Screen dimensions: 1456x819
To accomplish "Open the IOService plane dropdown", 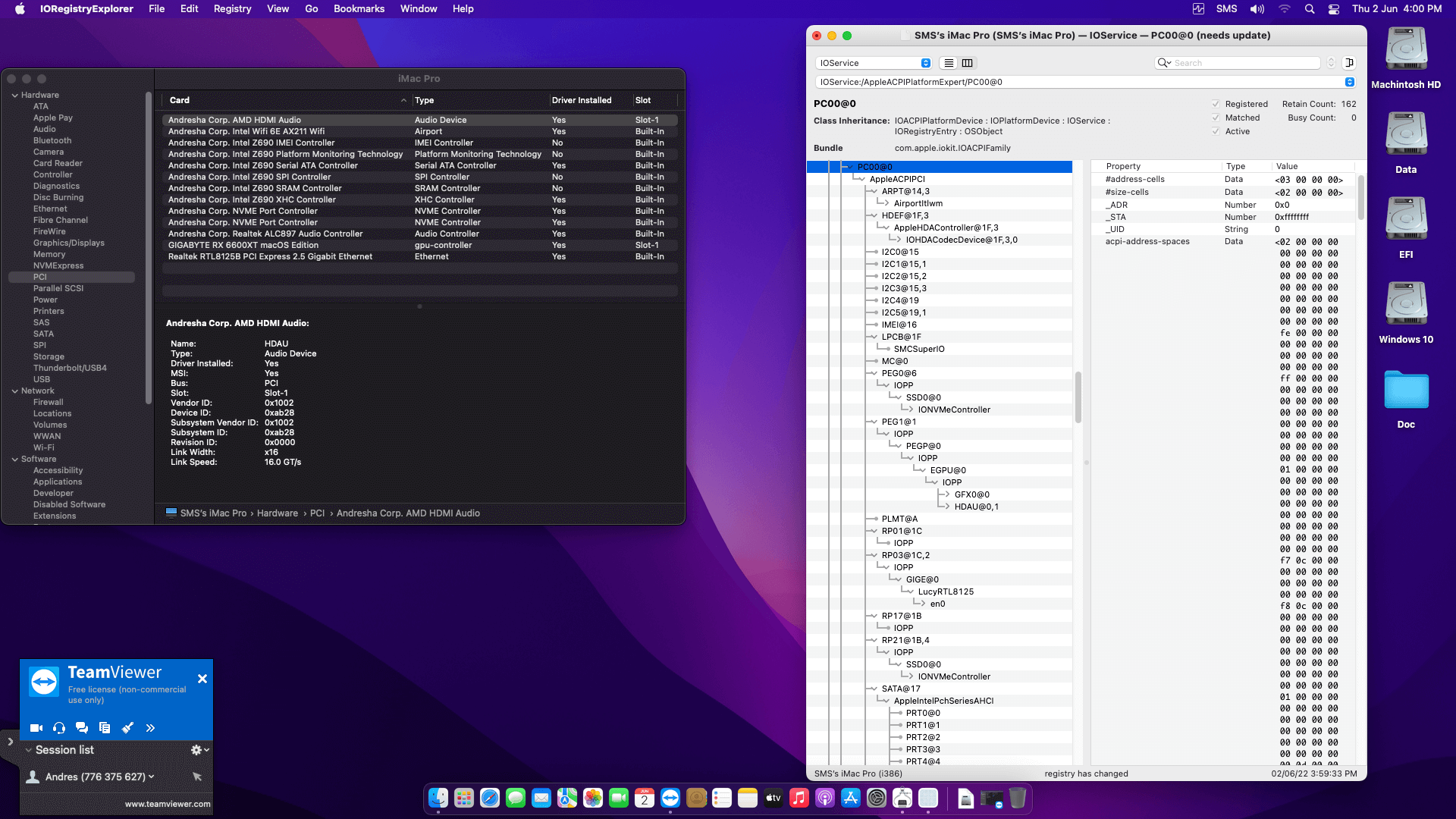I will [x=874, y=63].
